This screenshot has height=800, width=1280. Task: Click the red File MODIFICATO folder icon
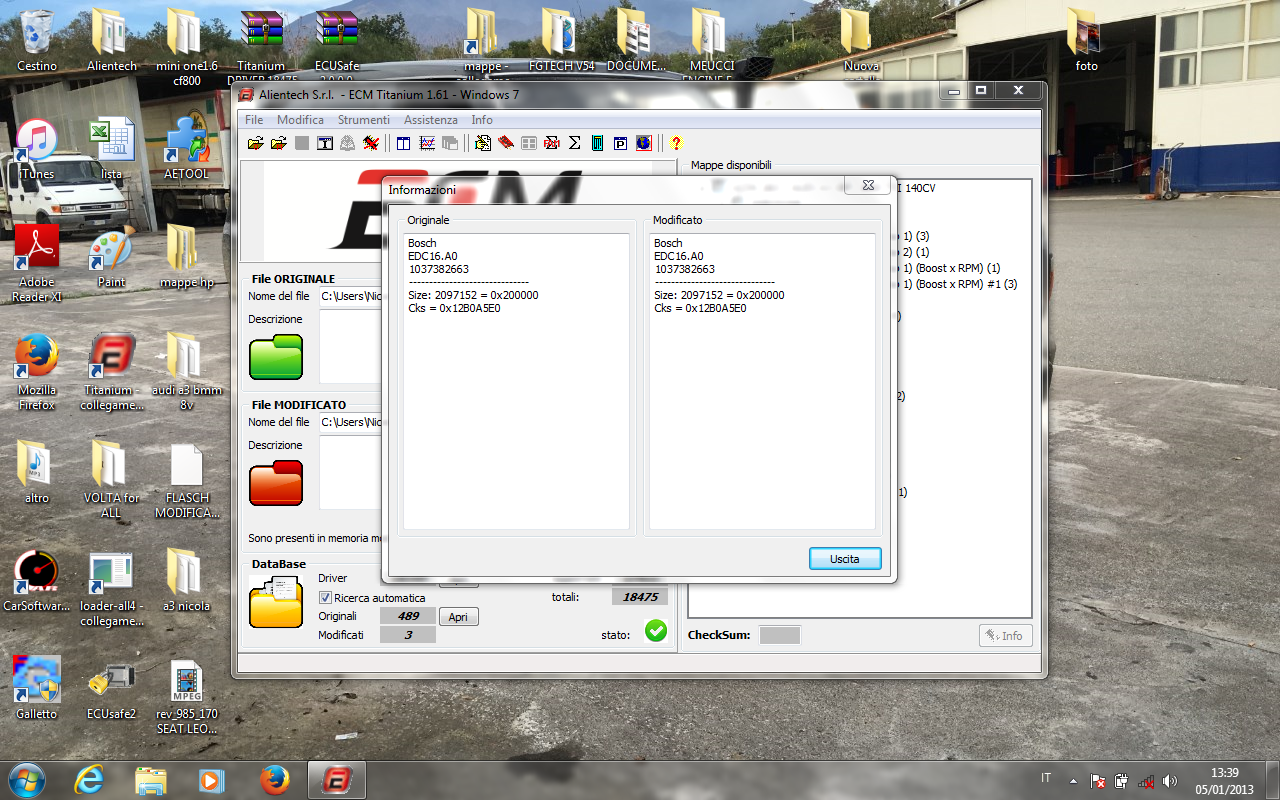[276, 483]
